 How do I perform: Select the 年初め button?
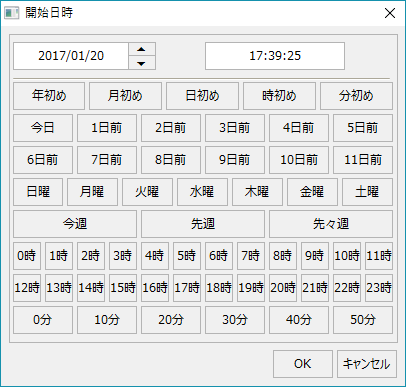(x=49, y=96)
